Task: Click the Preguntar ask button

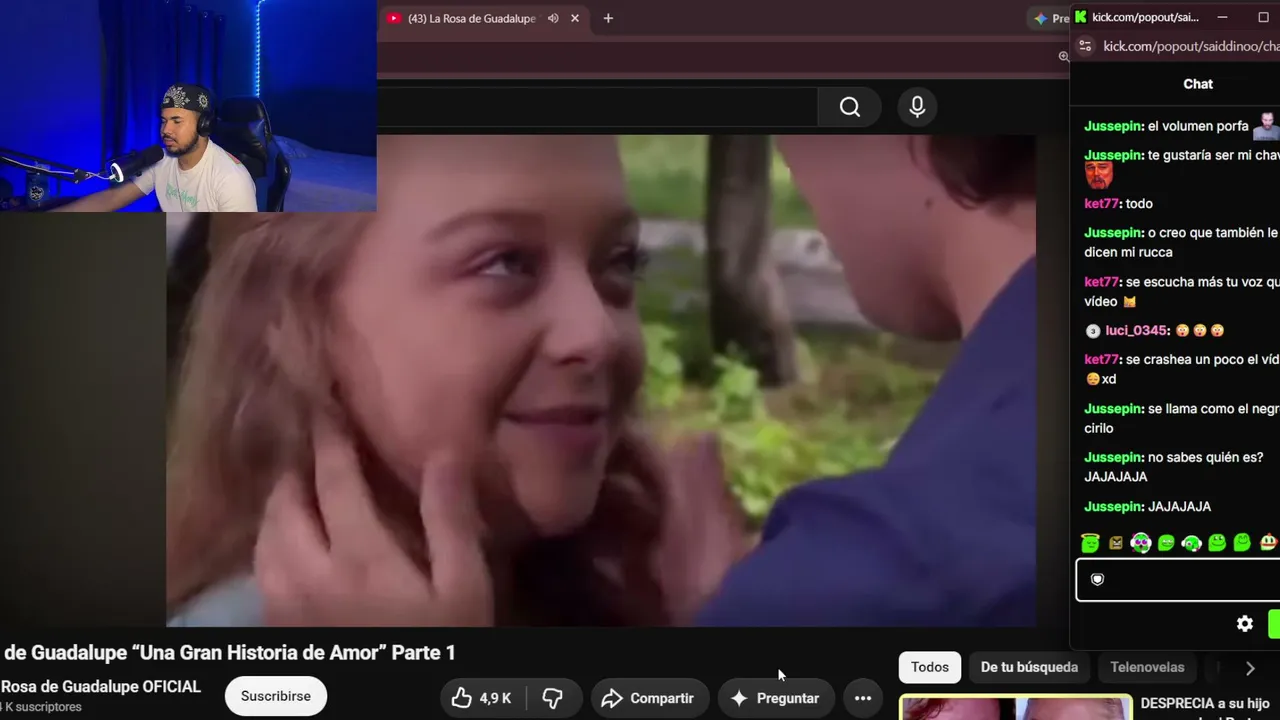Action: click(776, 698)
